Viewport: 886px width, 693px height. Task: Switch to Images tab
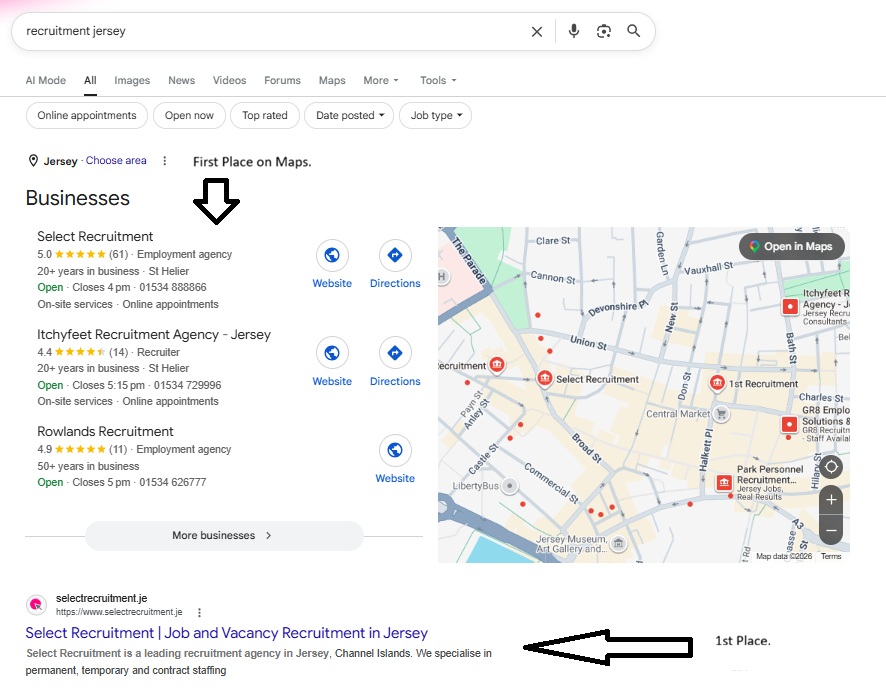click(132, 80)
